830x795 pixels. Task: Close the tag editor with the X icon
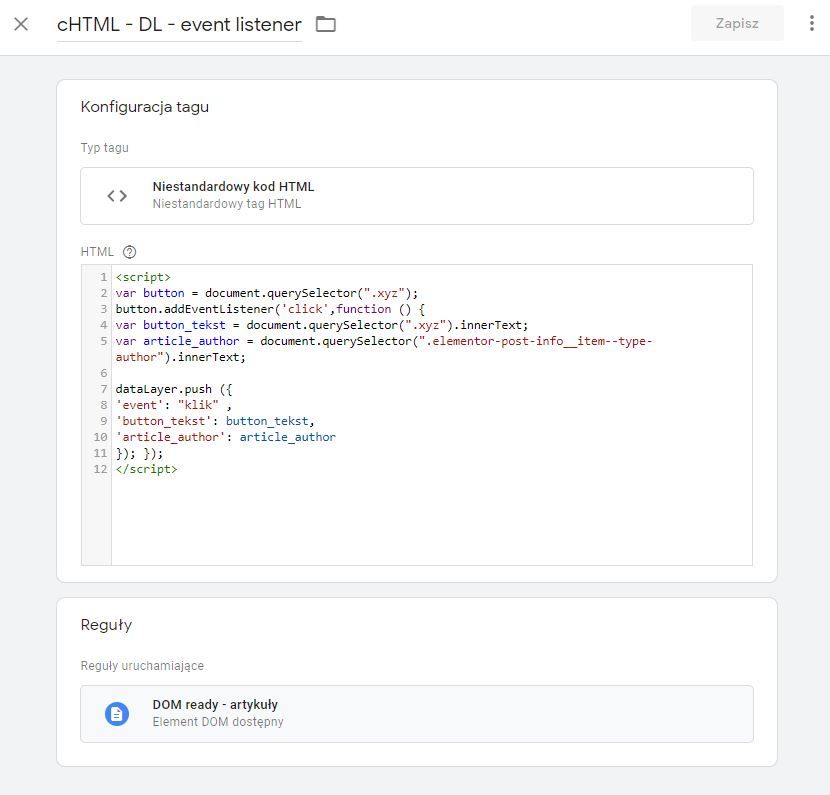[x=21, y=24]
